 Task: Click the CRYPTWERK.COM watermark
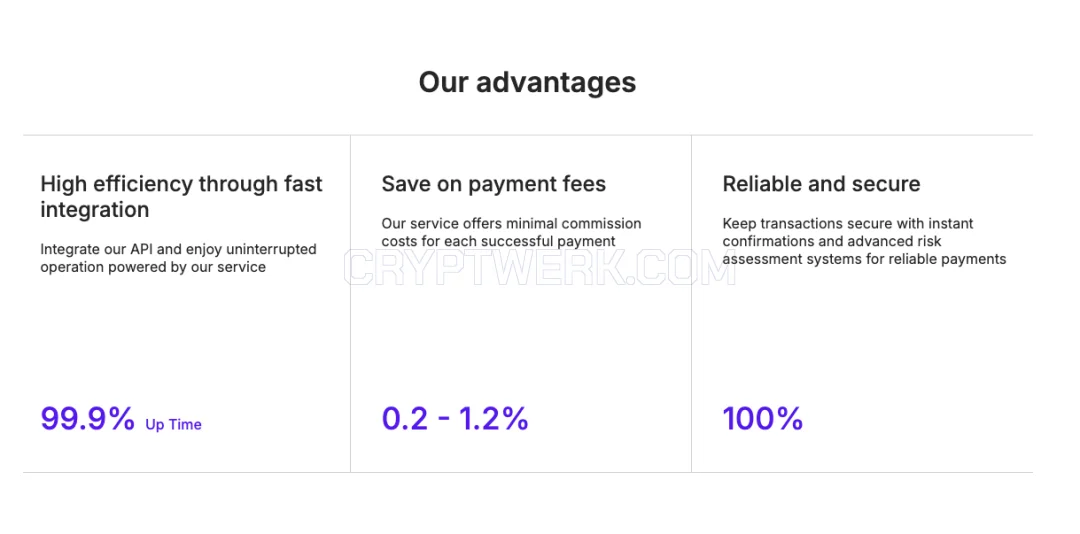(539, 268)
